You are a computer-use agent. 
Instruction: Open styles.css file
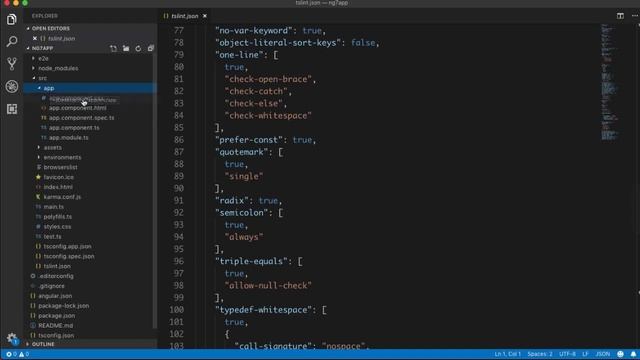(57, 227)
